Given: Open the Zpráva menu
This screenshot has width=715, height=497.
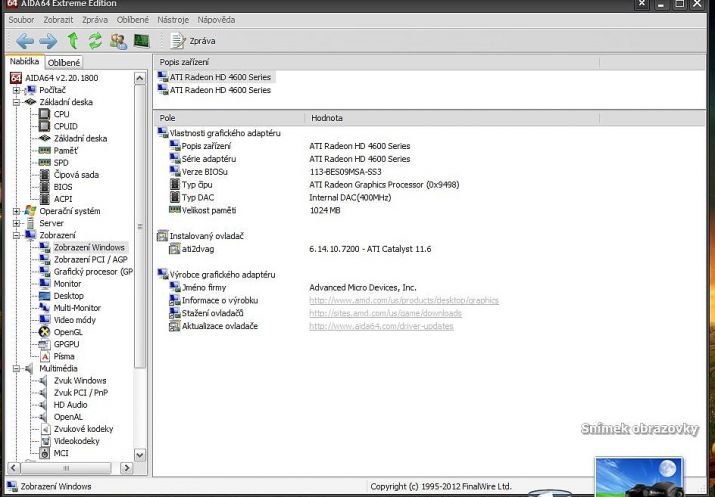Looking at the screenshot, I should coord(95,20).
